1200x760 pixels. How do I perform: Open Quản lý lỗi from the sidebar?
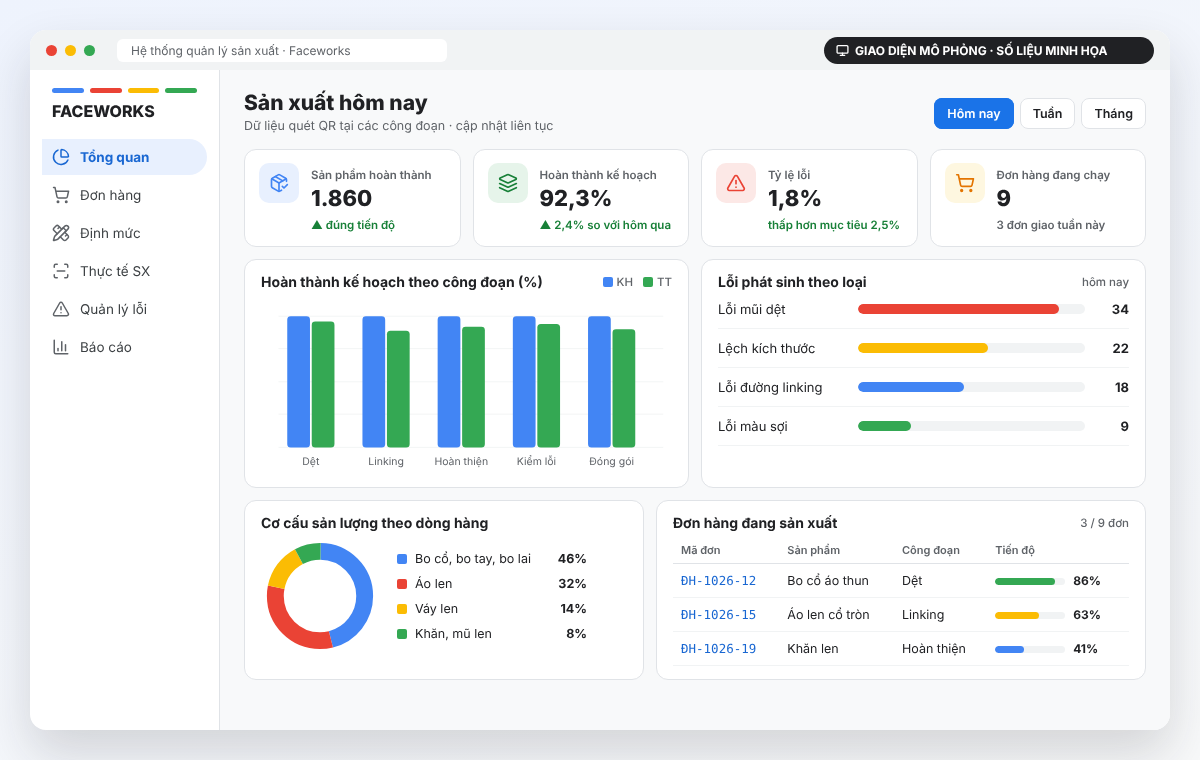click(x=124, y=309)
